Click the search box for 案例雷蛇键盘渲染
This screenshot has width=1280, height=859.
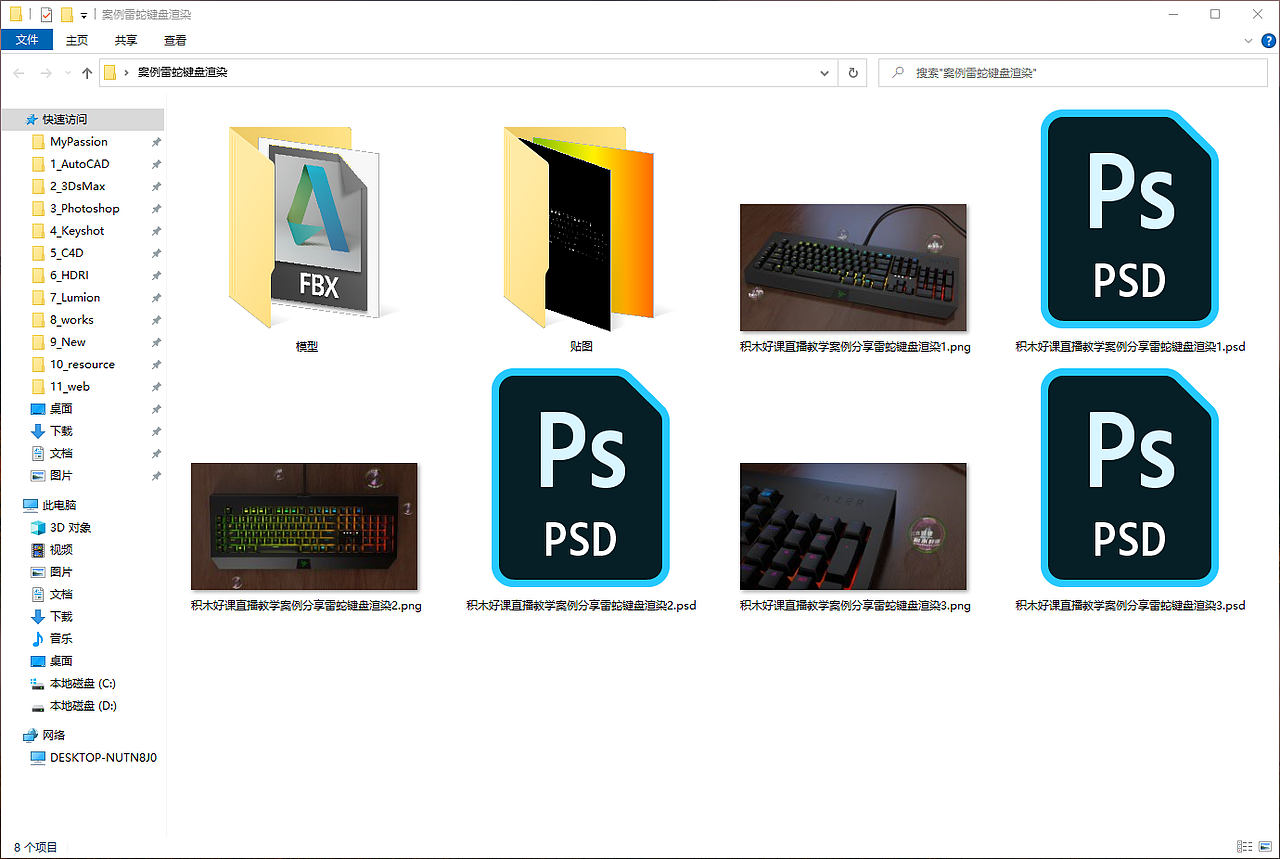1075,73
